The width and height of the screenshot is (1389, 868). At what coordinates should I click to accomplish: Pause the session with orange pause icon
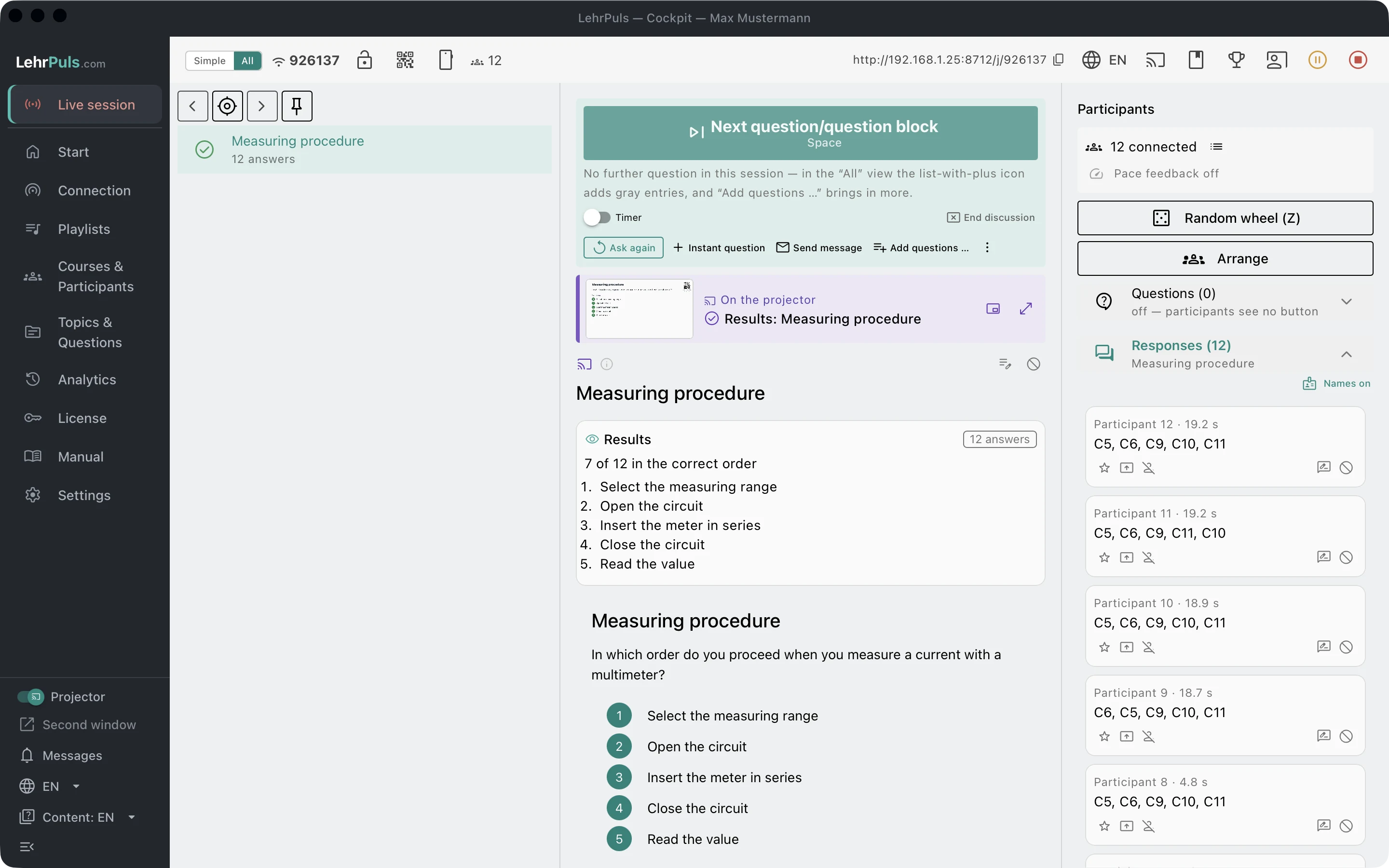(1317, 60)
